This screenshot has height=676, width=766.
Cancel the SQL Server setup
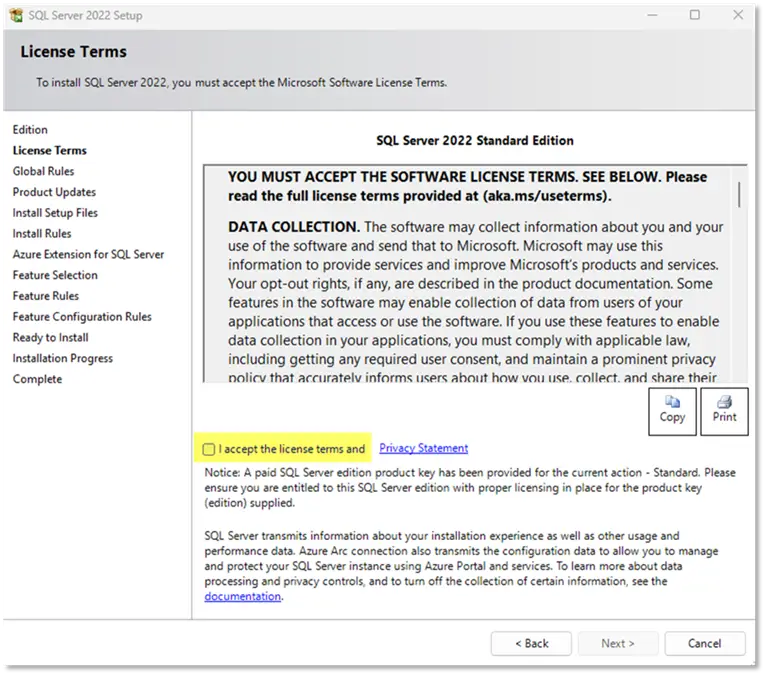tap(704, 643)
